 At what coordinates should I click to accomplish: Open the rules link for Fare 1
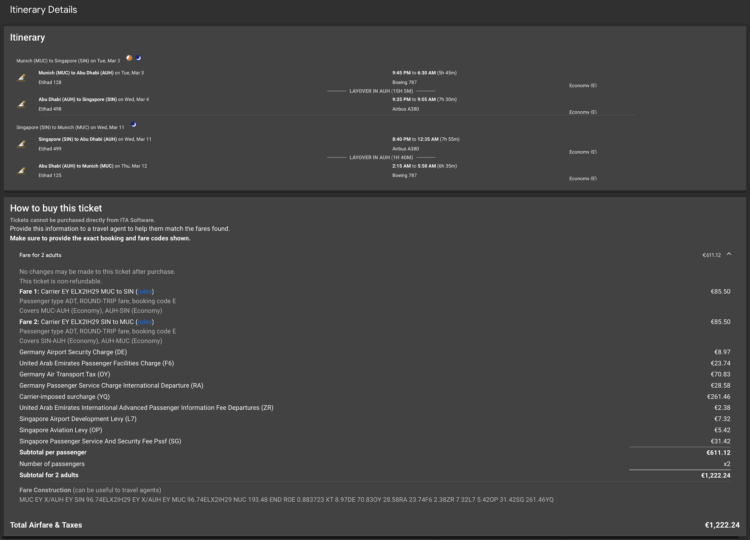click(144, 291)
